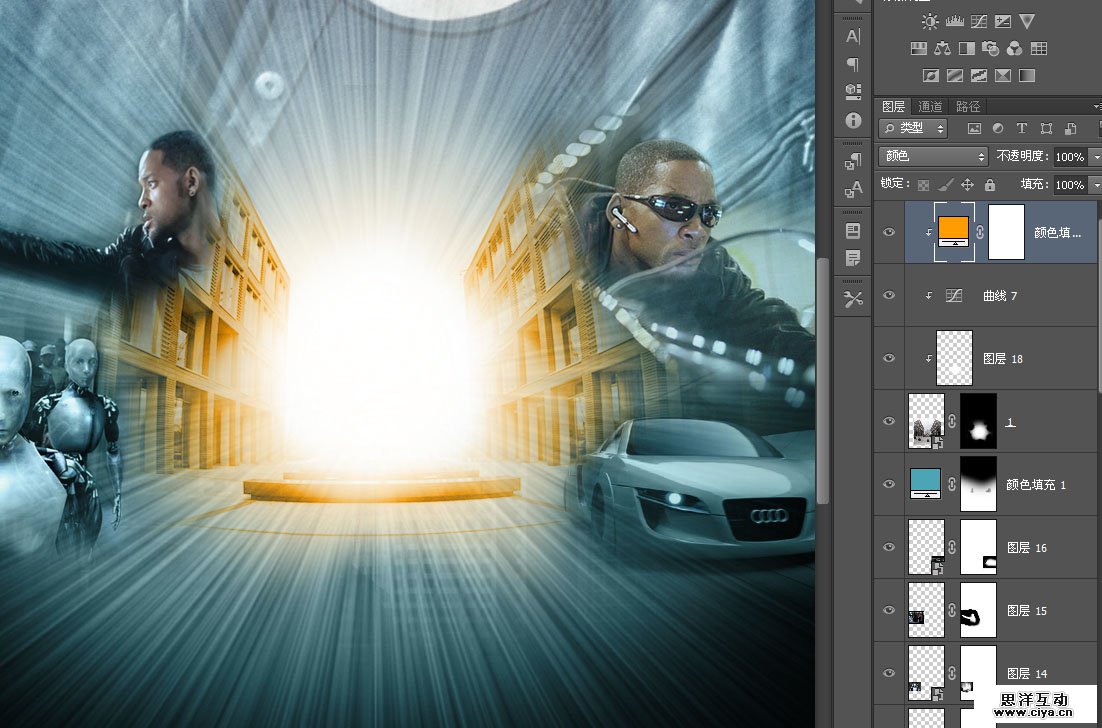Screen dimensions: 1102x728
Task: Click the lock all padlock icon
Action: tap(990, 185)
